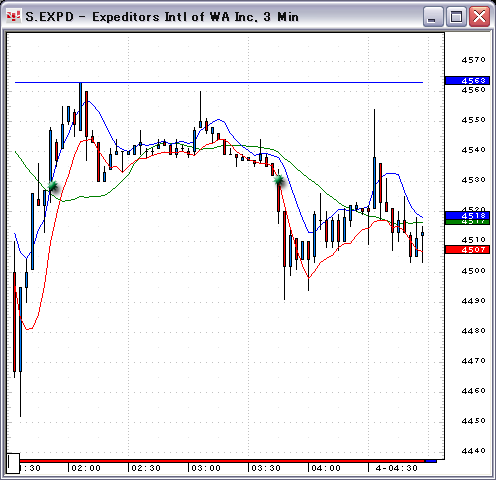Click the green 4517 price label
Viewport: 496px width, 480px height.
[468, 222]
